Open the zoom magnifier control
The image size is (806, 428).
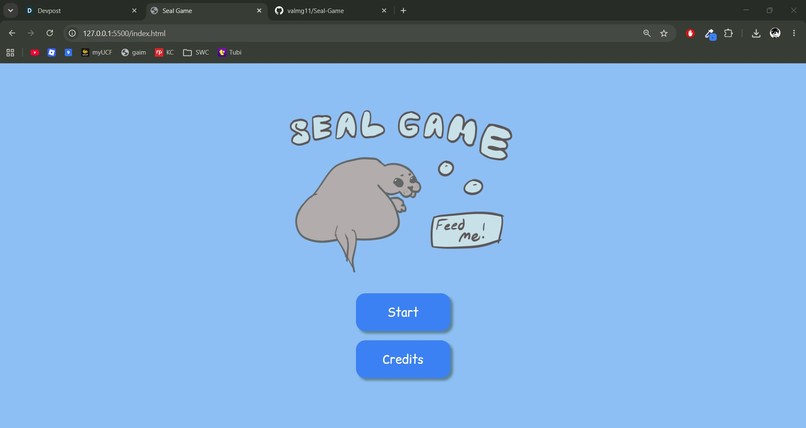tap(647, 33)
